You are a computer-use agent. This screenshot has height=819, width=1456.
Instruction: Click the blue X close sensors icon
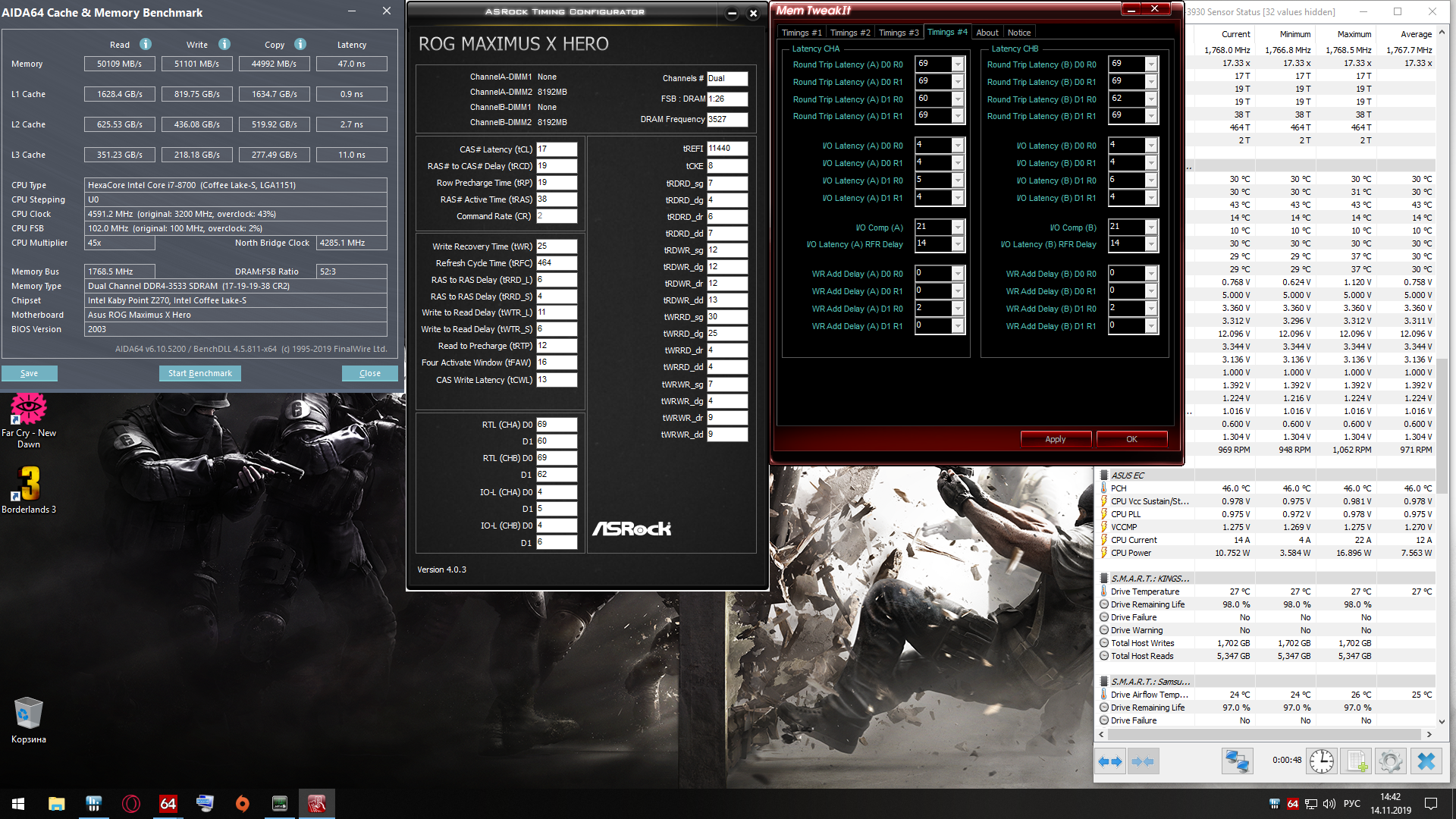tap(1426, 761)
